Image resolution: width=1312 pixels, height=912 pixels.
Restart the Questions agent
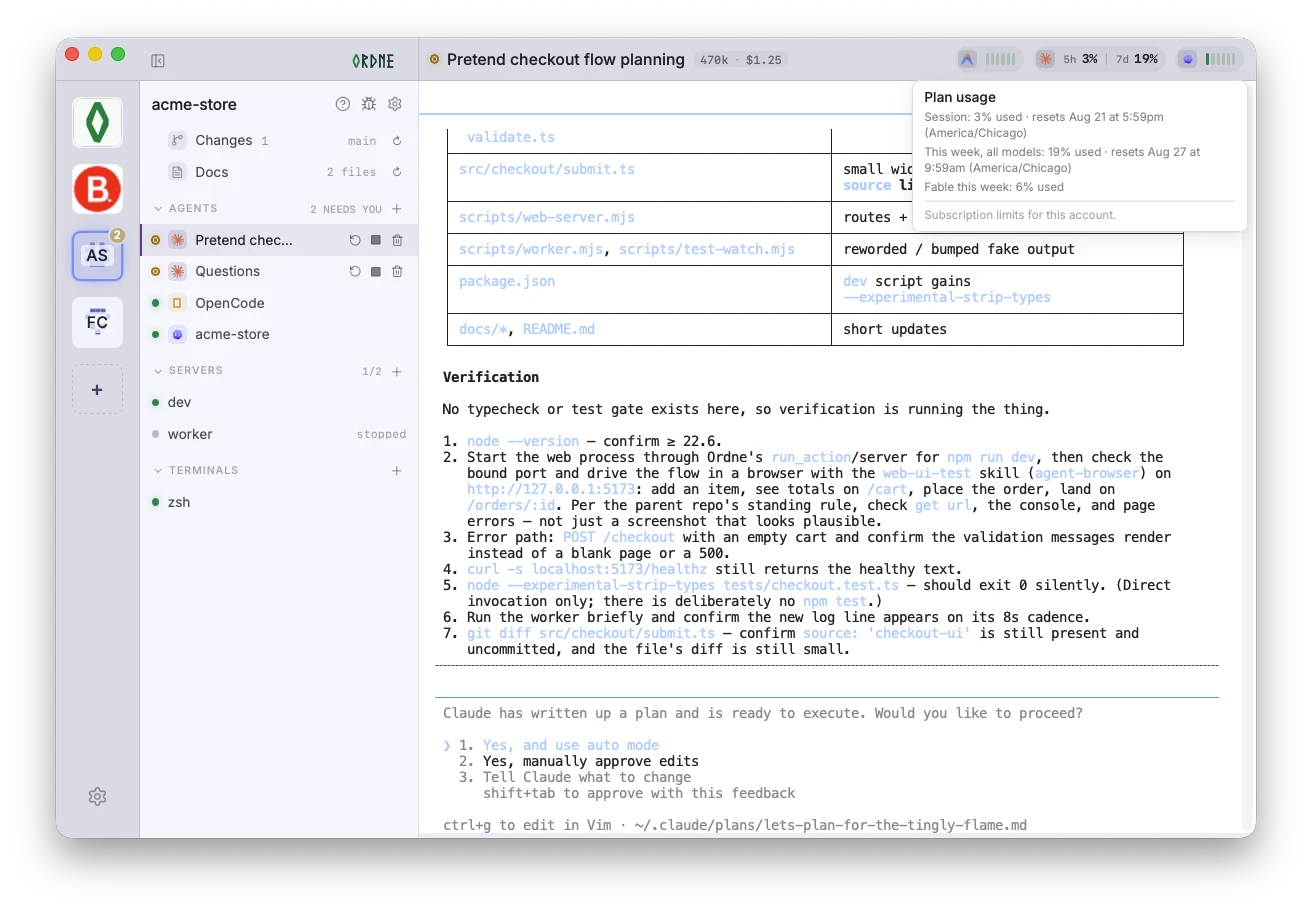click(x=355, y=272)
